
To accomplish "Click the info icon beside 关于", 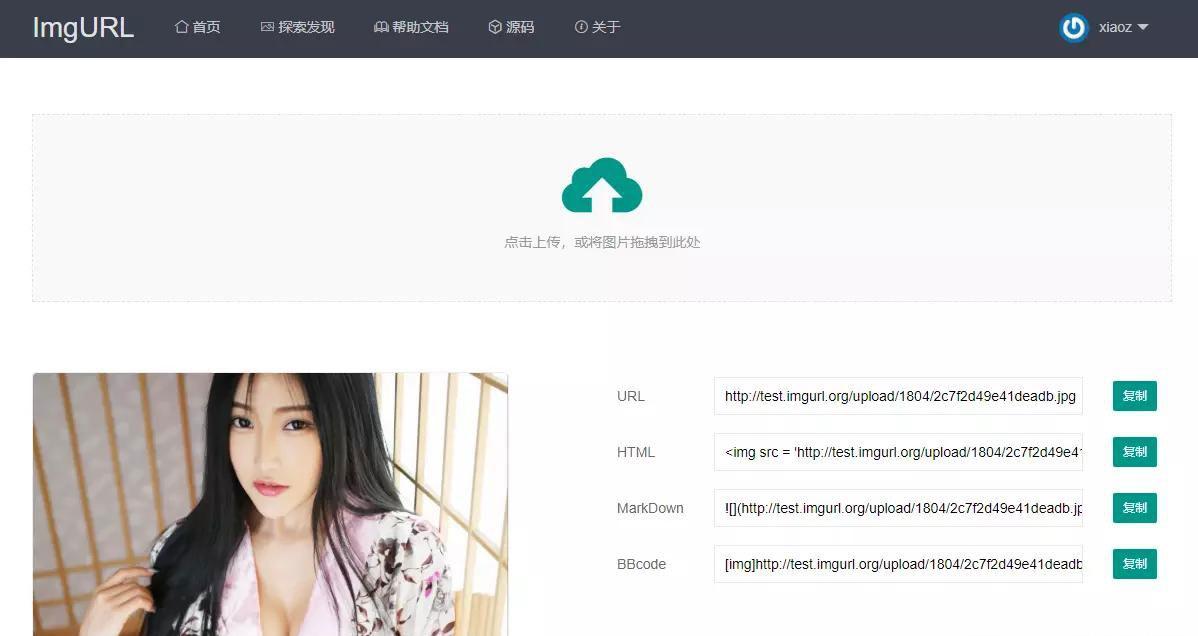I will 581,27.
